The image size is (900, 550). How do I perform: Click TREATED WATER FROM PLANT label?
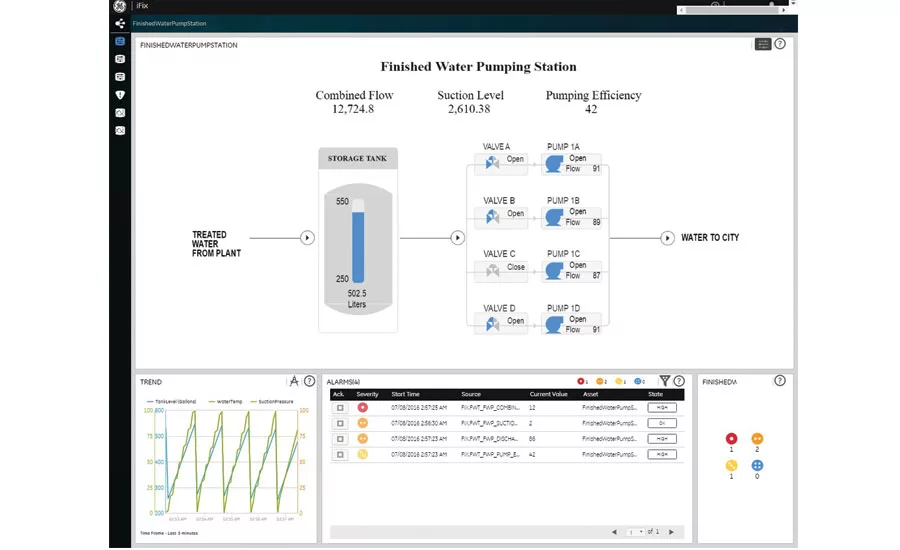[x=216, y=244]
